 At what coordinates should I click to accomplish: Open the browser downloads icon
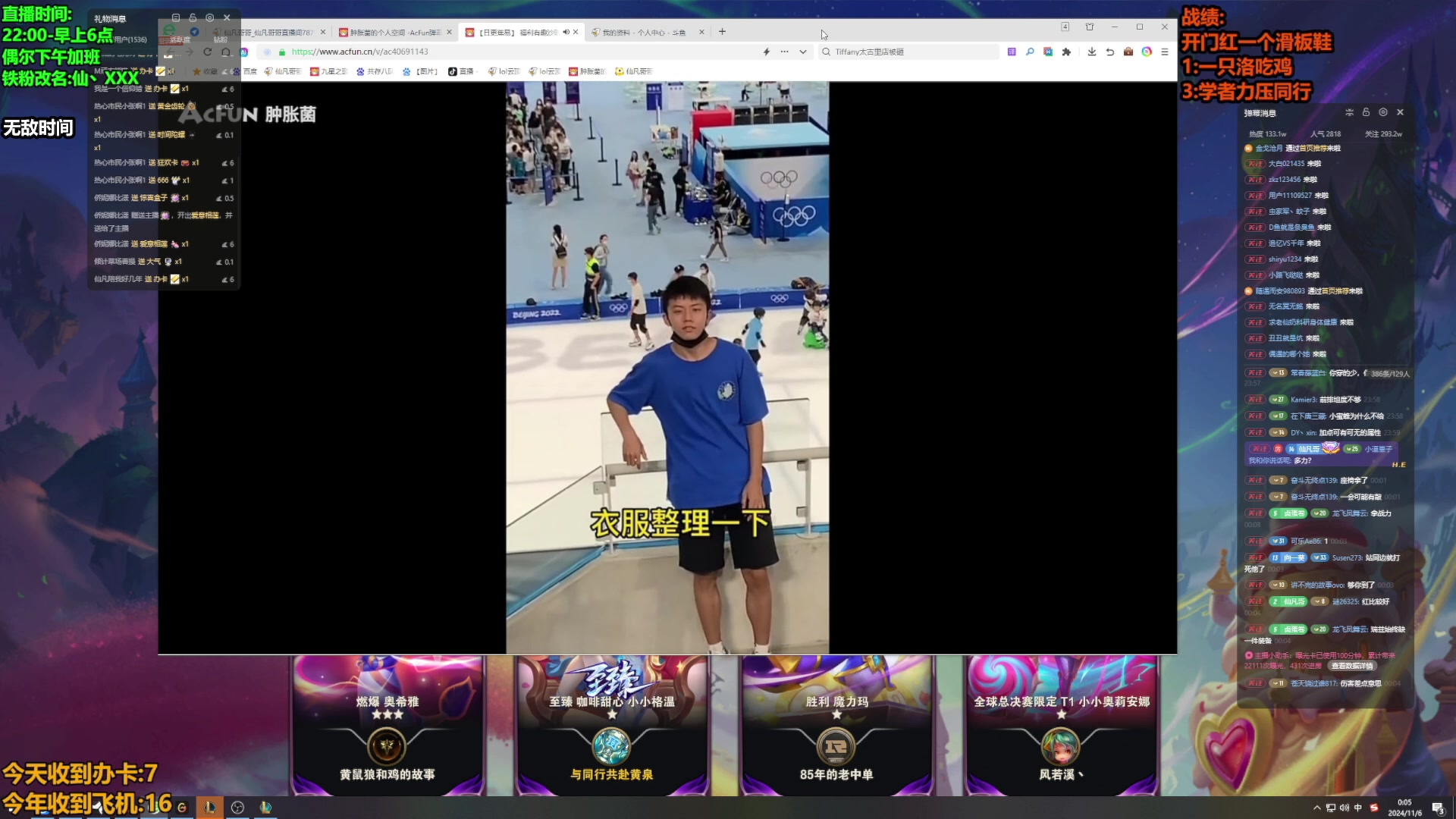point(1091,52)
